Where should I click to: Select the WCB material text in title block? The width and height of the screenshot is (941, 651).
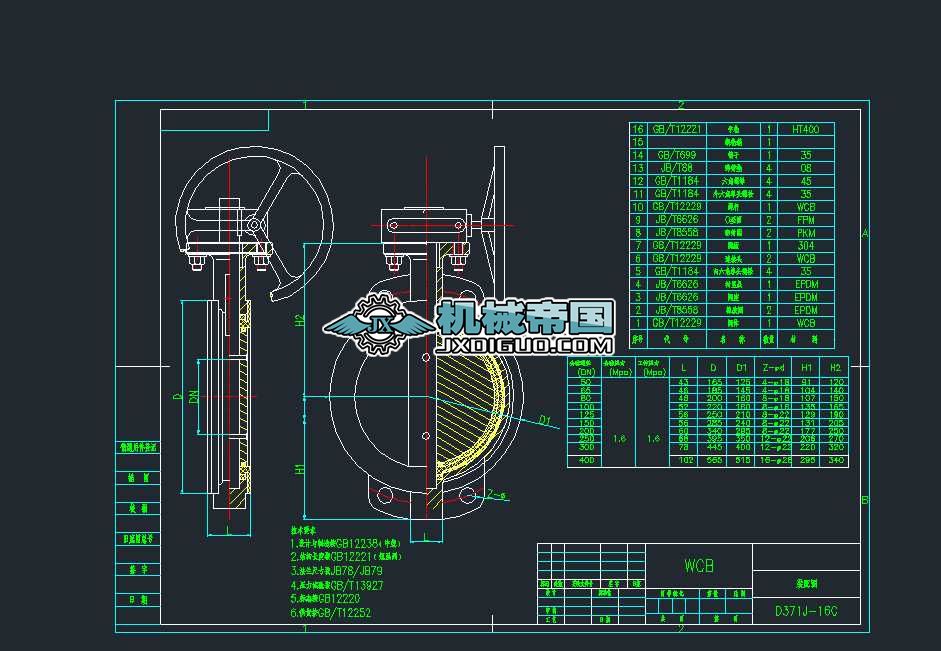pos(699,566)
